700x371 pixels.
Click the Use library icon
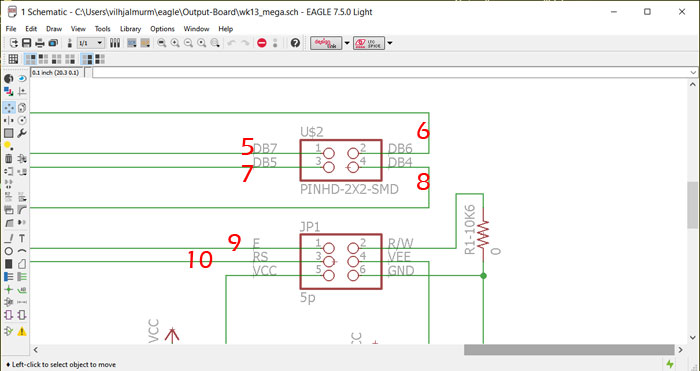(115, 43)
